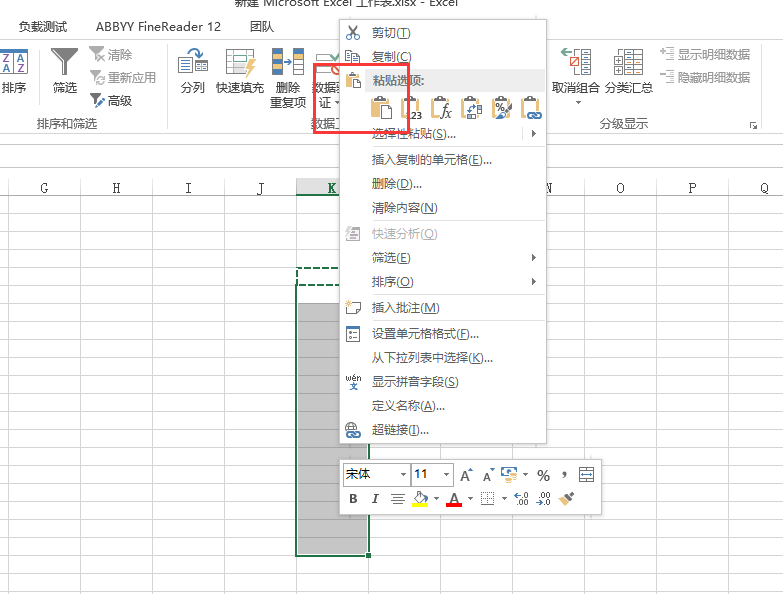Choose Paste Values (123) option
The width and height of the screenshot is (783, 594).
click(411, 108)
